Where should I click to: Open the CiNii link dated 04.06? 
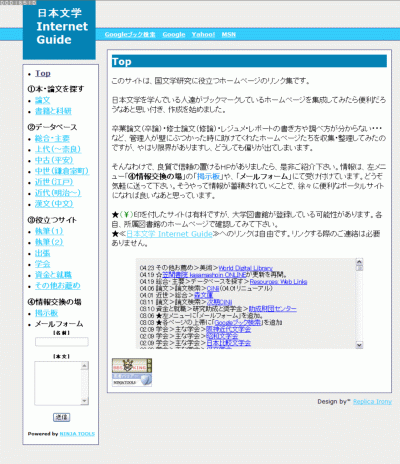pyautogui.click(x=213, y=289)
